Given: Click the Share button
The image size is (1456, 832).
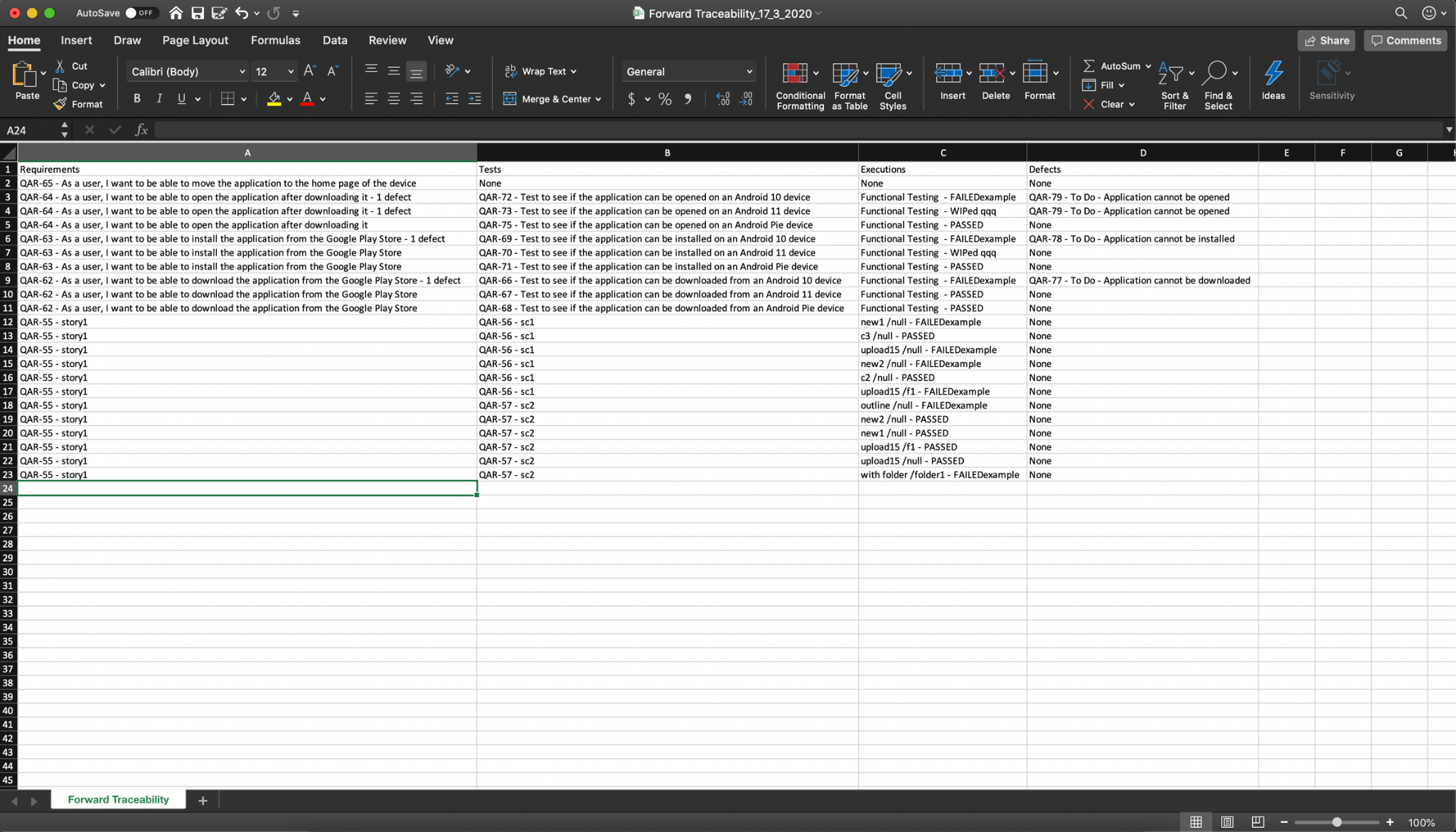Looking at the screenshot, I should (x=1326, y=41).
